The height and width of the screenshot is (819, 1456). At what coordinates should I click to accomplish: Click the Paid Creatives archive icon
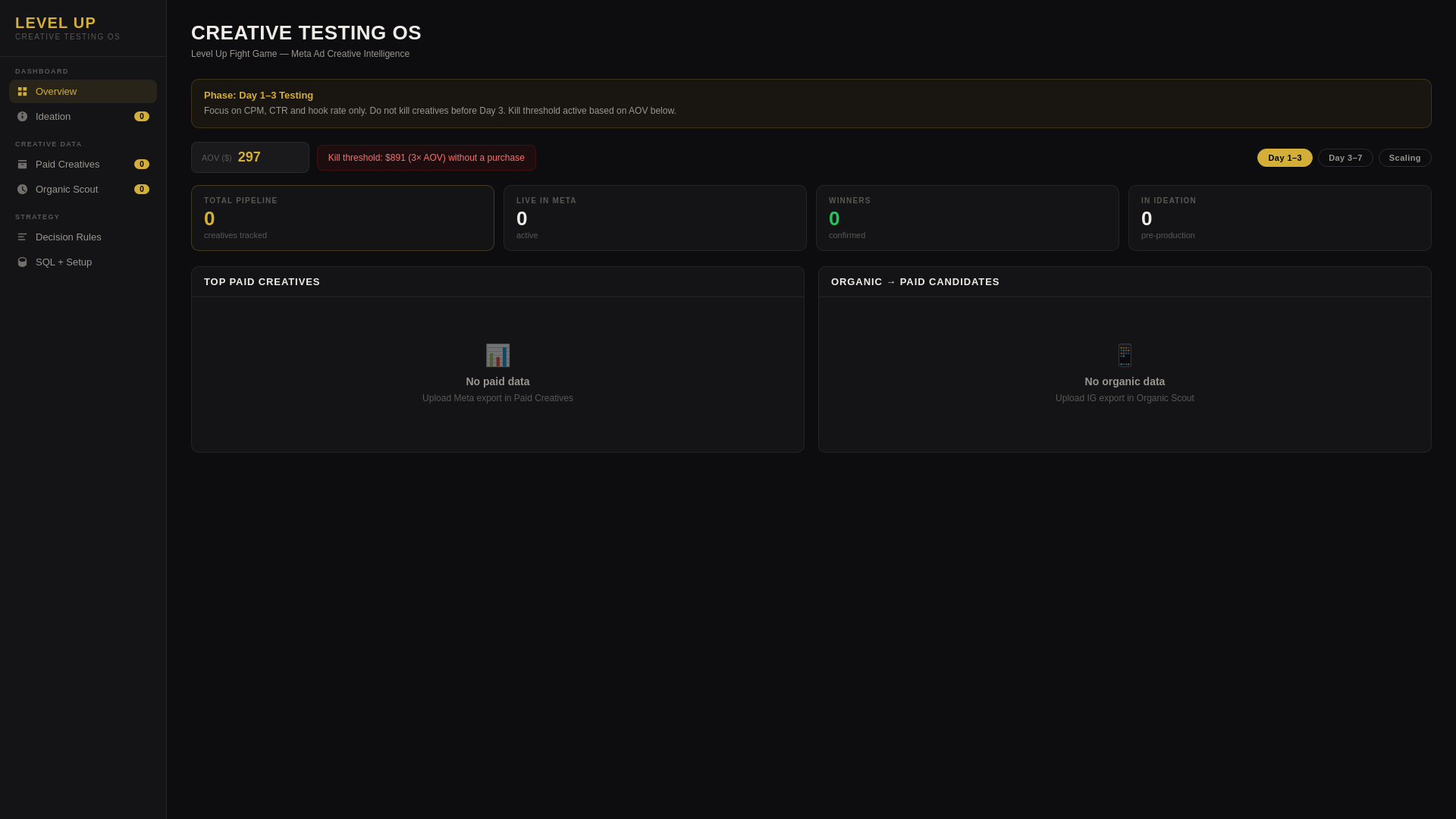click(x=22, y=165)
